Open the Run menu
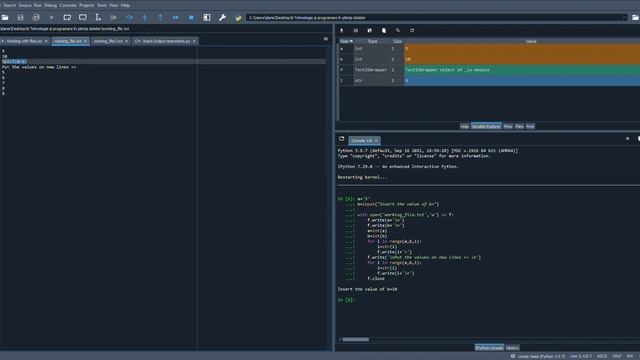Viewport: 640px width, 360px height. point(38,5)
